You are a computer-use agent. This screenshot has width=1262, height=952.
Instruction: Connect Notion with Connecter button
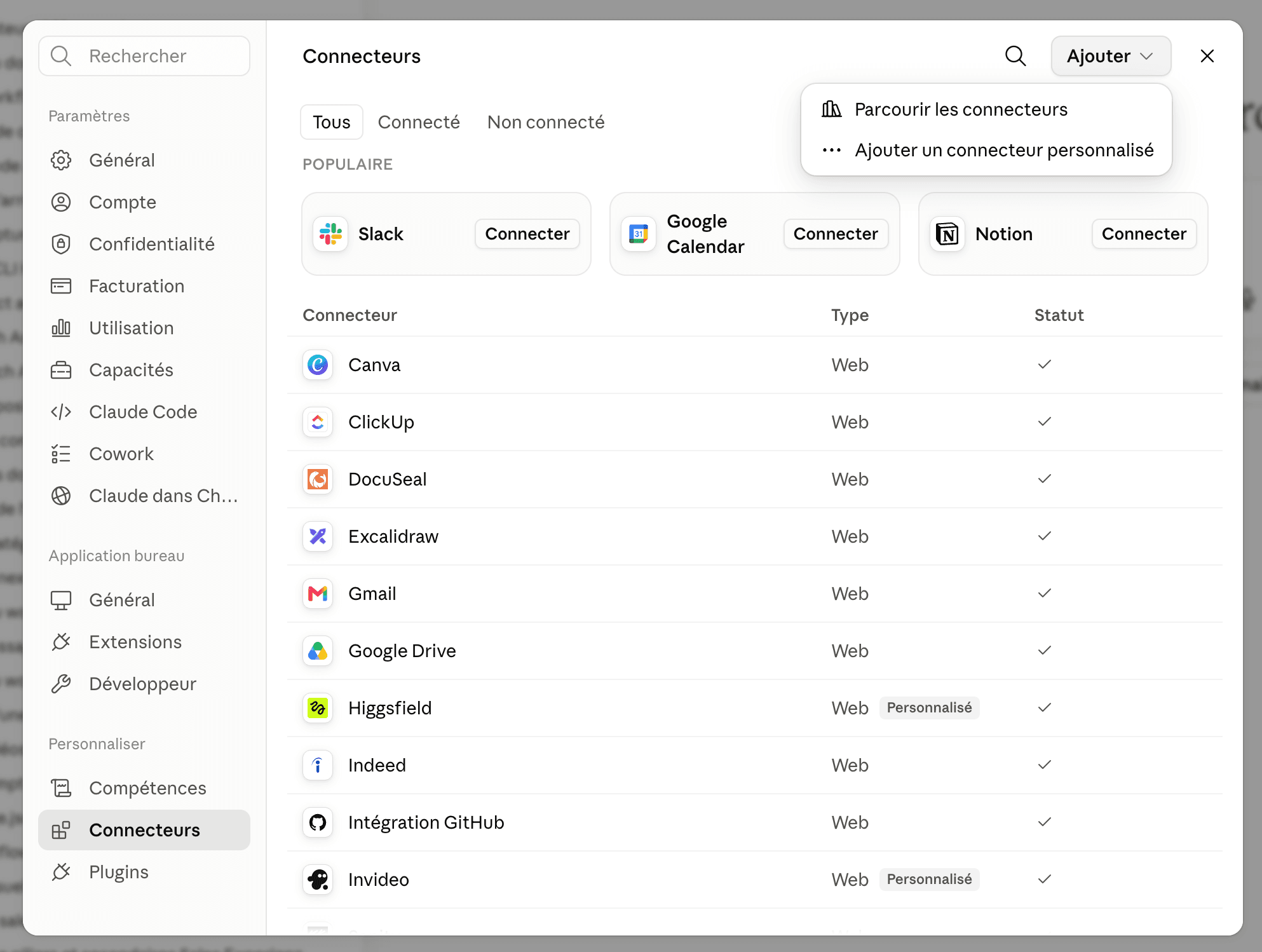1144,234
